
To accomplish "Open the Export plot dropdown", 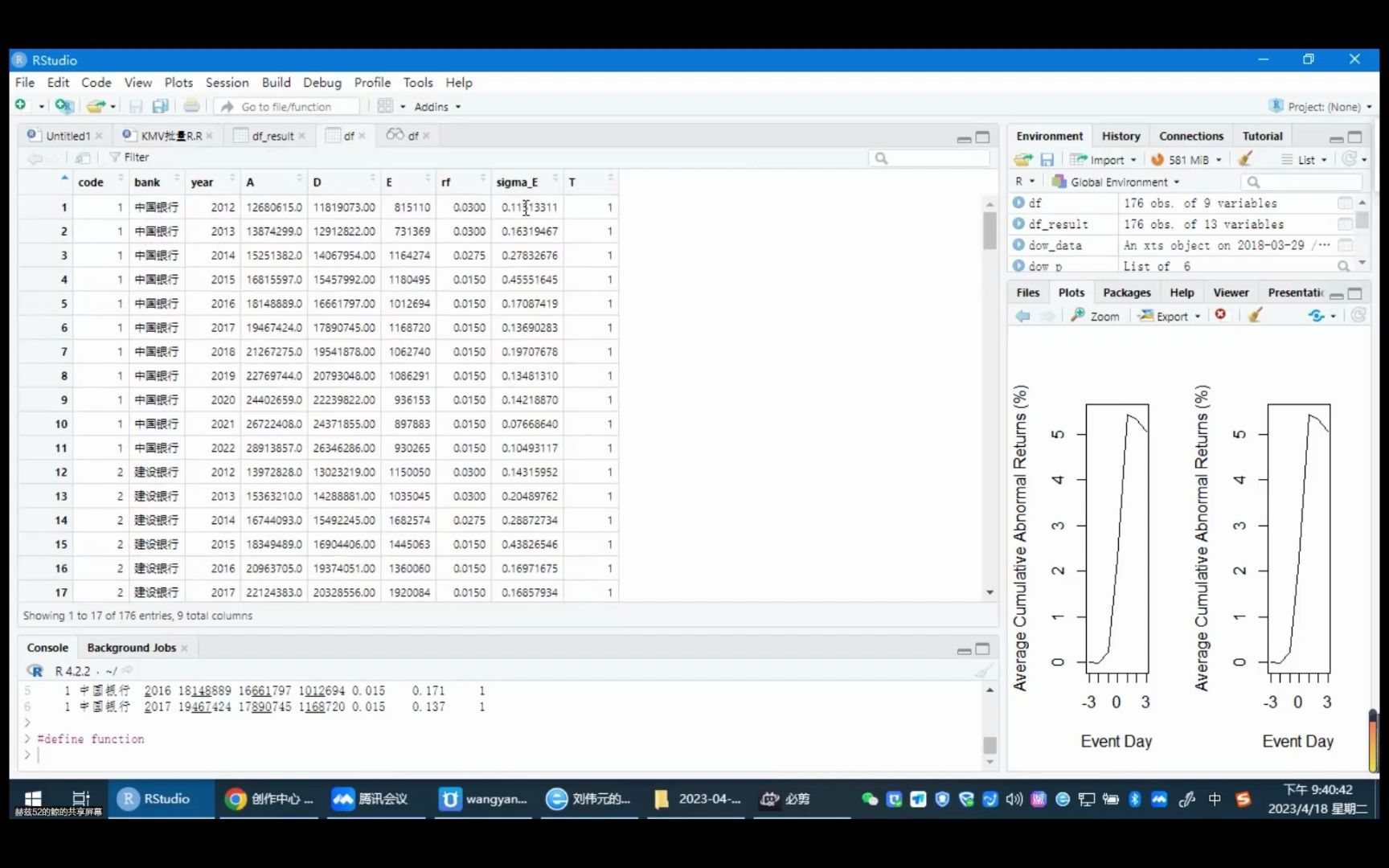I will pyautogui.click(x=1170, y=316).
